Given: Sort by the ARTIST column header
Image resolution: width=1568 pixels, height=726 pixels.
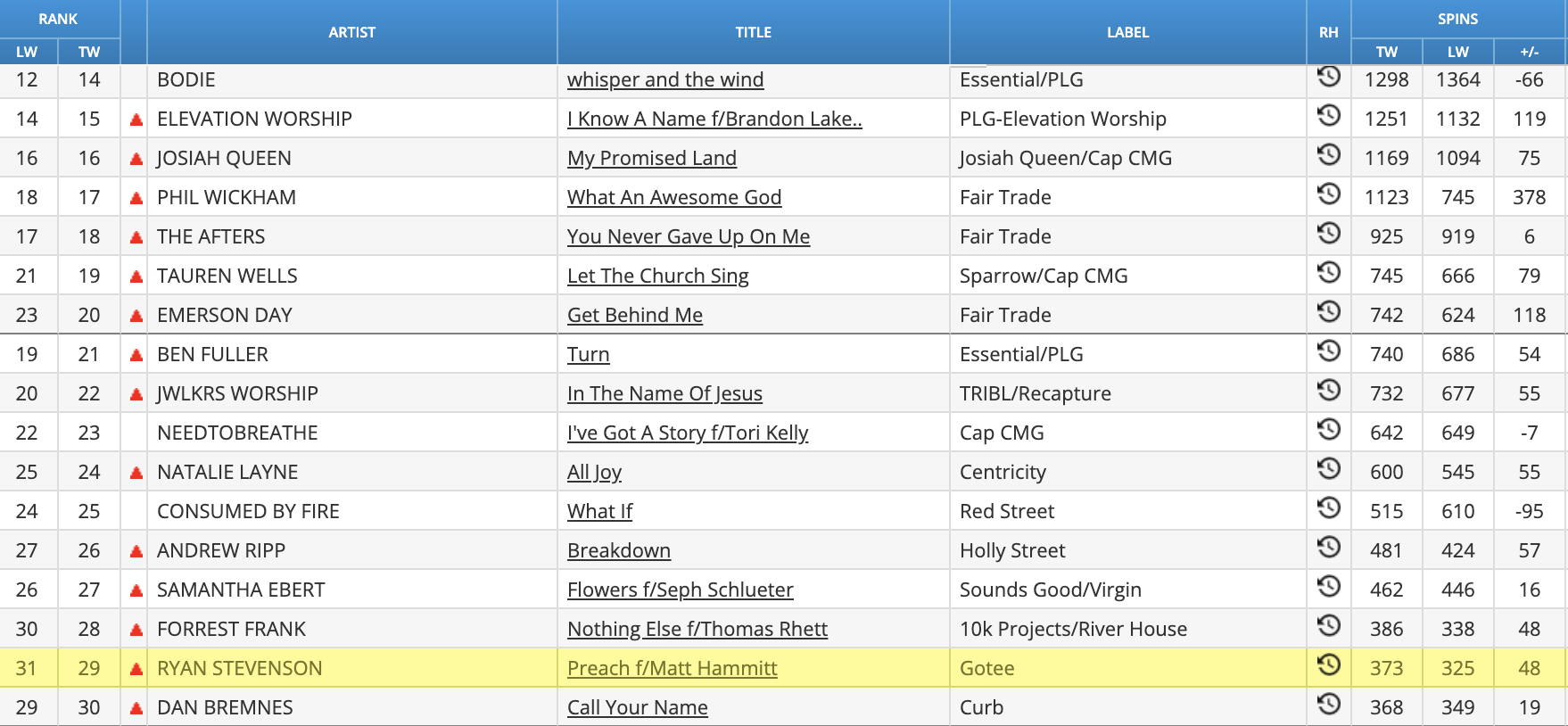Looking at the screenshot, I should tap(352, 32).
